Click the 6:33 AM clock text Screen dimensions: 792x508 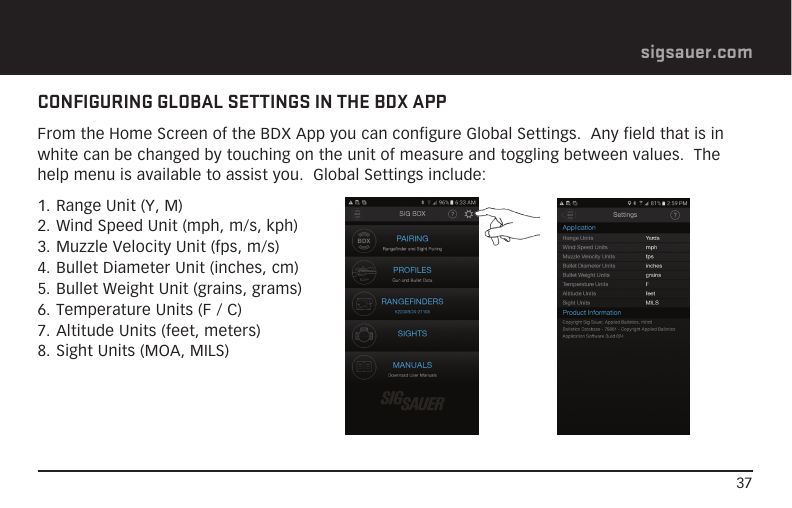pyautogui.click(x=465, y=202)
